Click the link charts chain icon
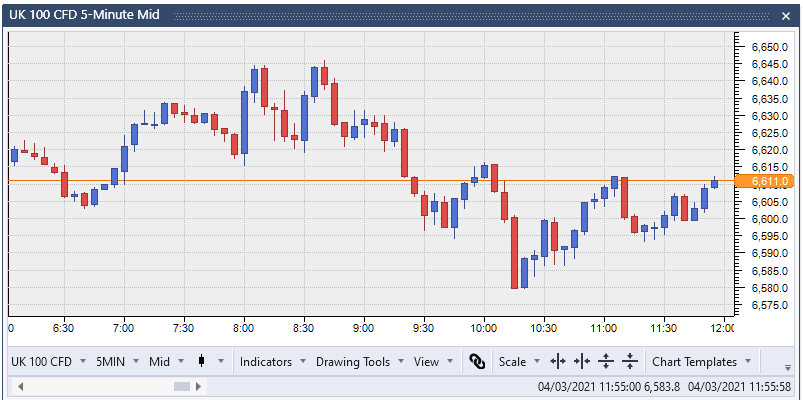 click(x=477, y=362)
